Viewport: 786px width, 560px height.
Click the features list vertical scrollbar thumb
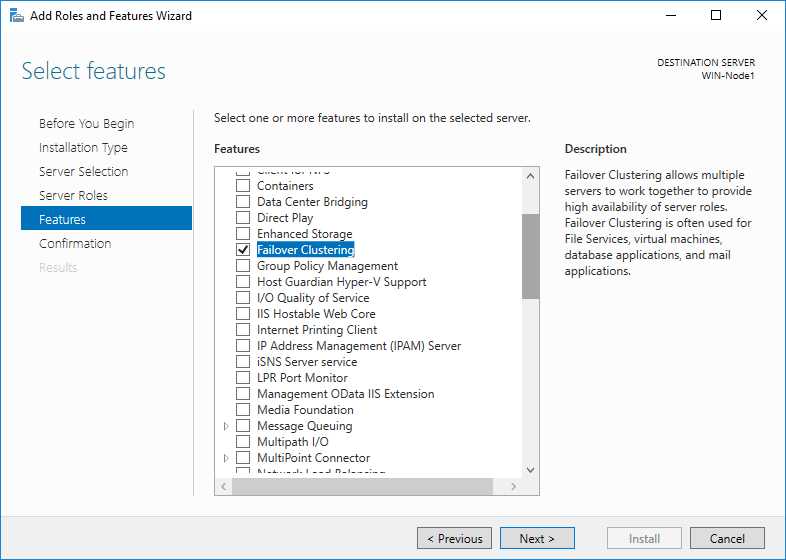click(530, 256)
